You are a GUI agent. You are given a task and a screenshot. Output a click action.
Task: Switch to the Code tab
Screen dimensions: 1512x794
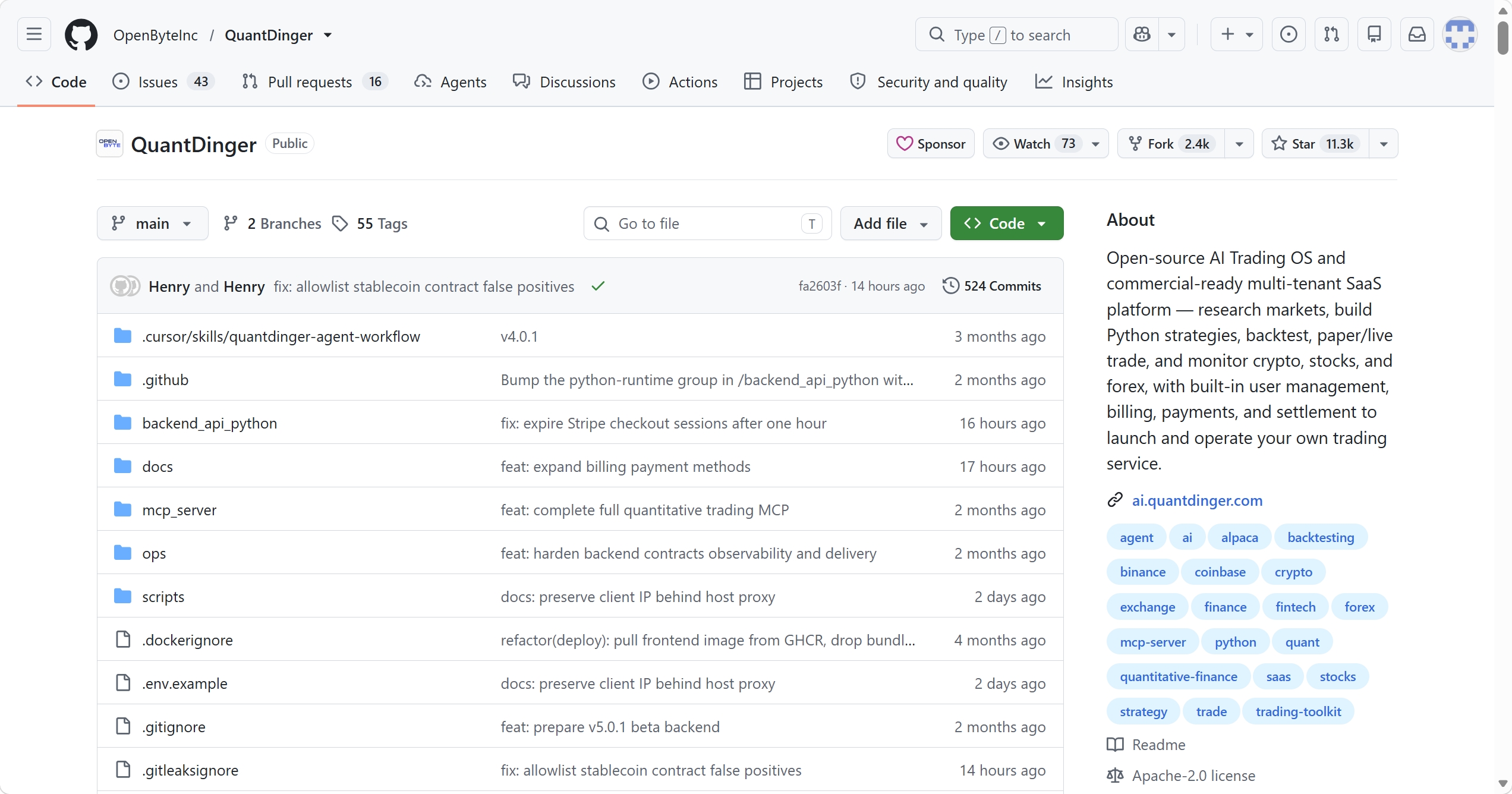point(56,82)
